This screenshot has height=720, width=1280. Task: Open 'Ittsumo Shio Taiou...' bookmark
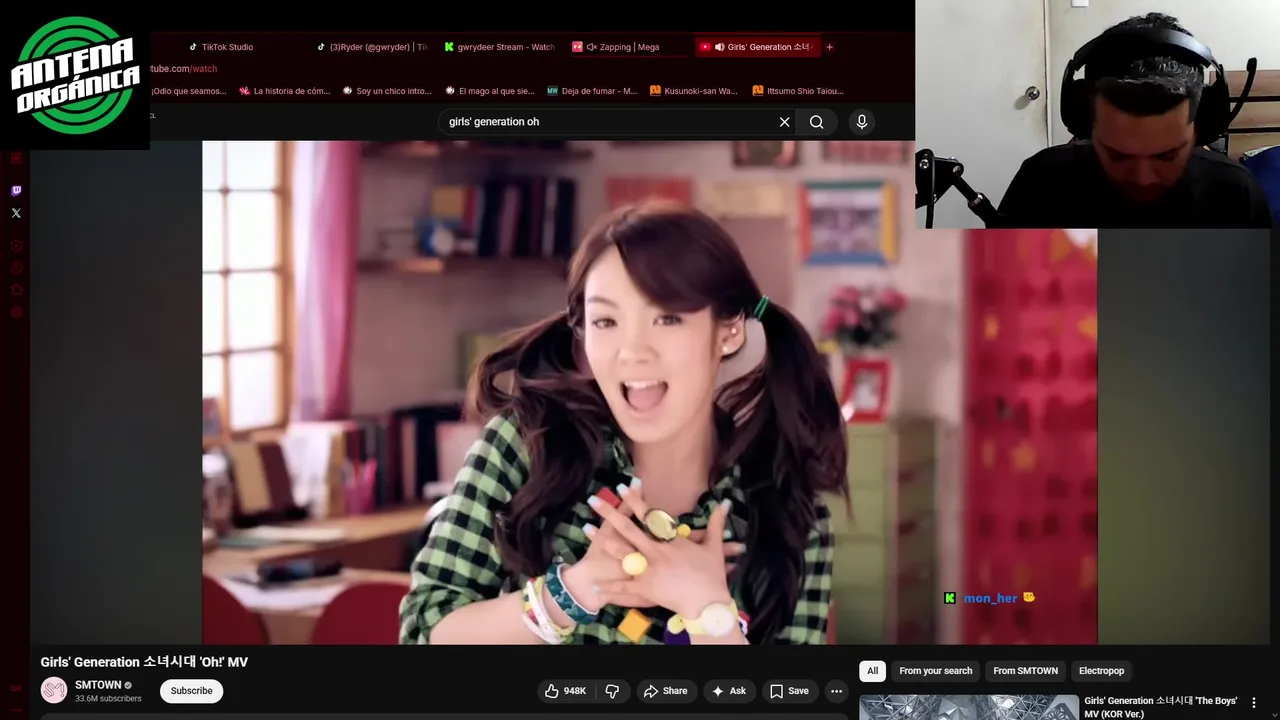click(x=797, y=91)
